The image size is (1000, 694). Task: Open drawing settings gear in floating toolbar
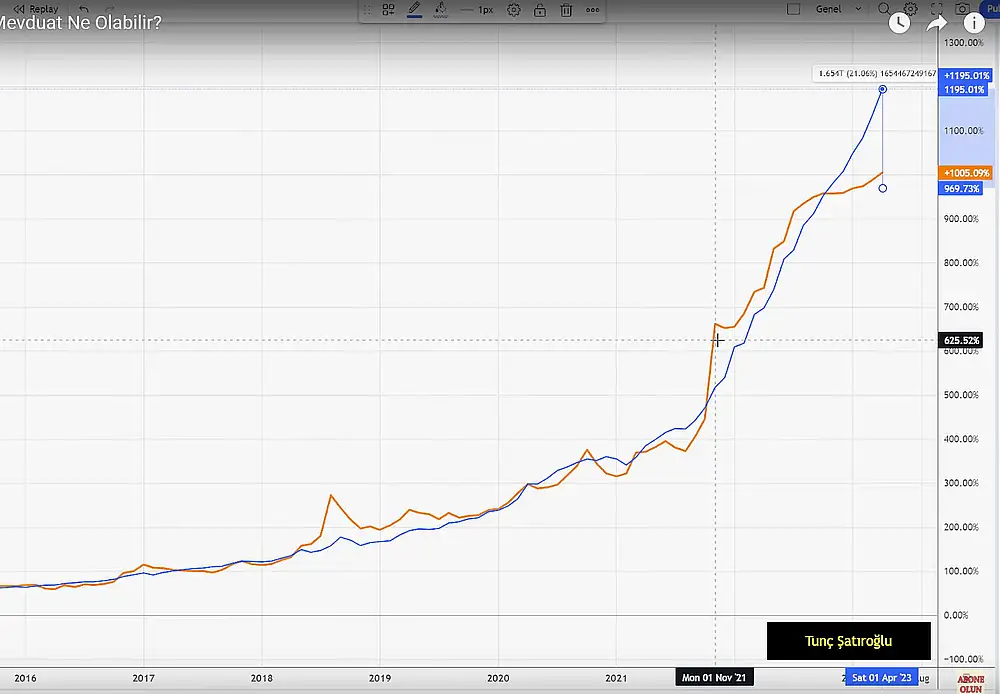pyautogui.click(x=513, y=10)
